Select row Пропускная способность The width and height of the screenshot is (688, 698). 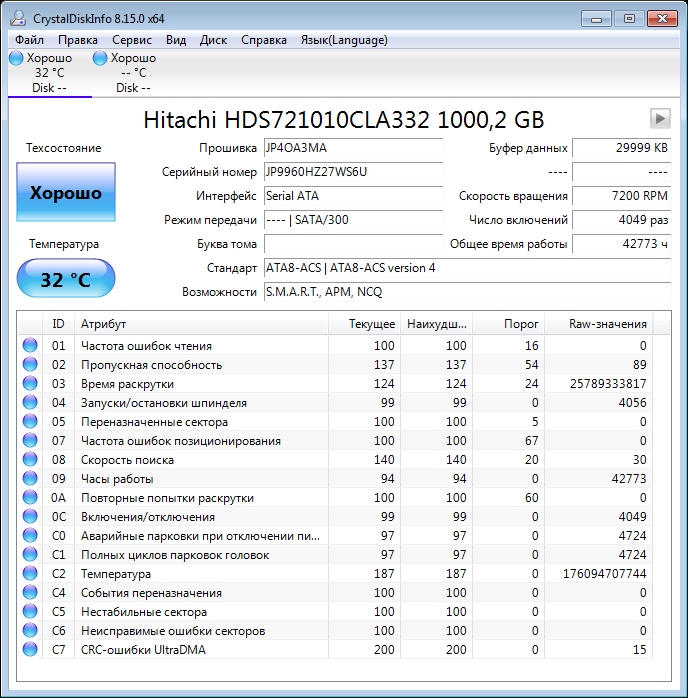336,365
